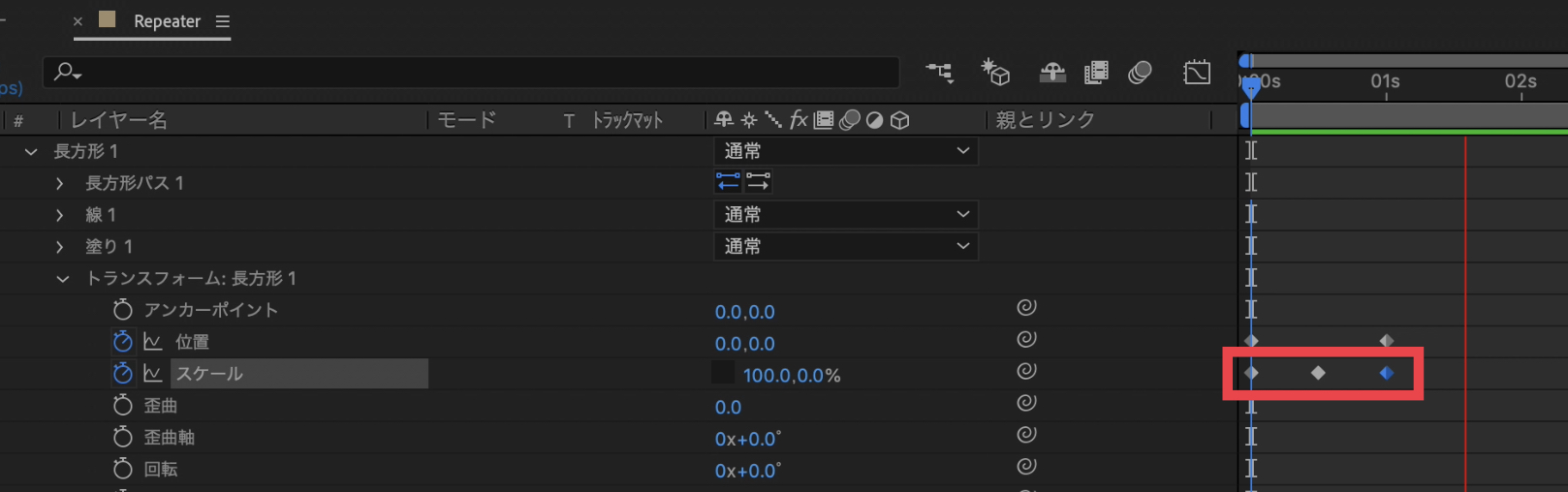Include 位置 in the graph editor set
This screenshot has height=492, width=1568.
coord(153,342)
